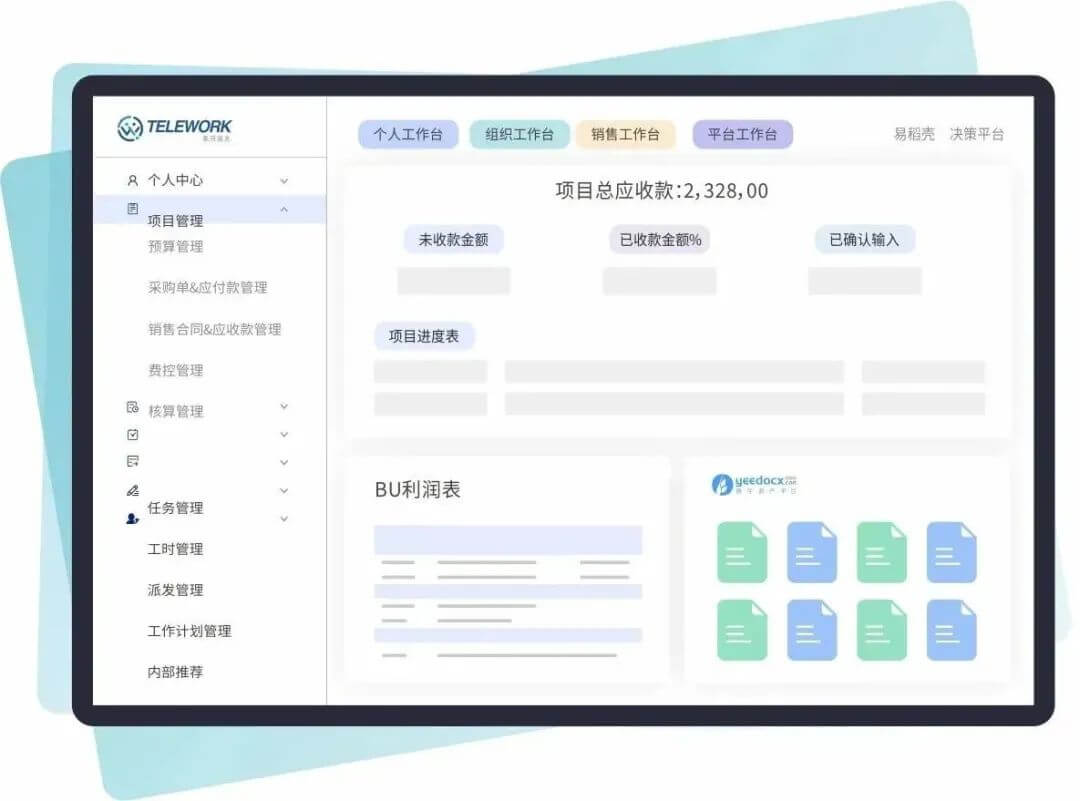This screenshot has width=1080, height=801.
Task: Click the user icon beside 任务管理
Action: tap(132, 519)
